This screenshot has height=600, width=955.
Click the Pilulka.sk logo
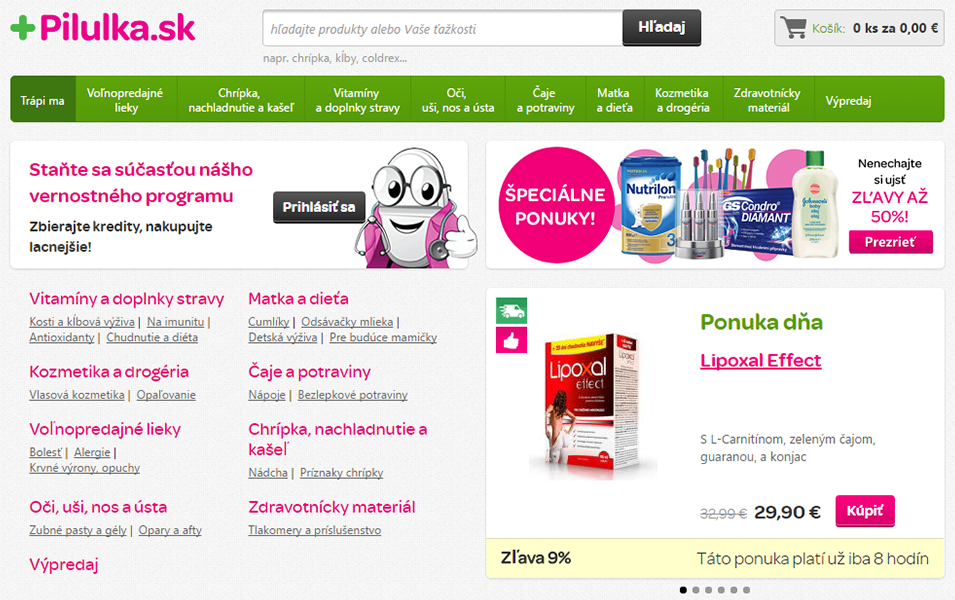point(103,28)
